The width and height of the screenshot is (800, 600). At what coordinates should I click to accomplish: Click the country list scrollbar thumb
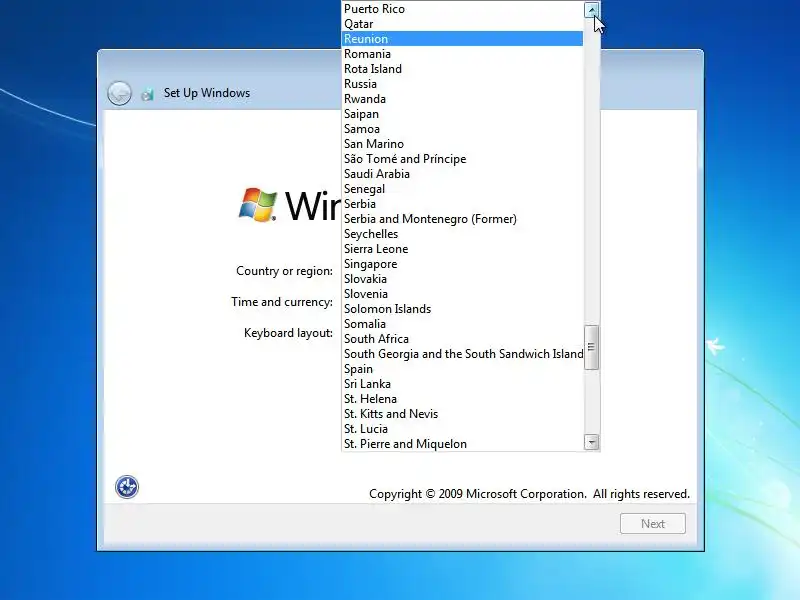591,347
